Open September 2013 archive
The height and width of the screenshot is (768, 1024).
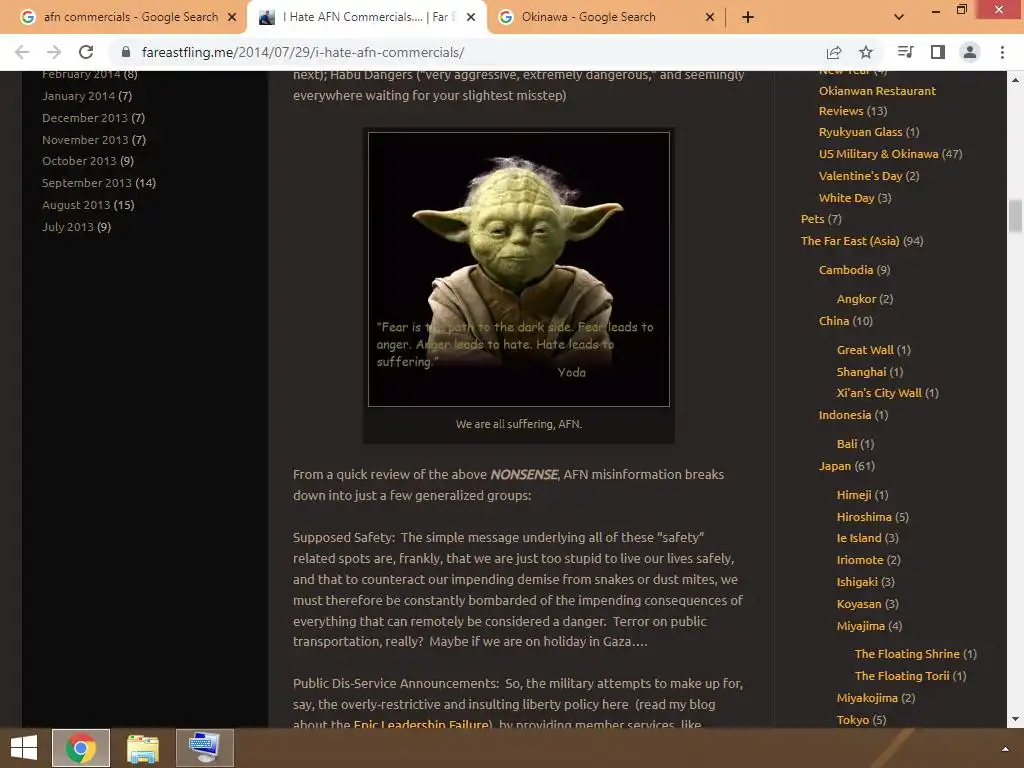click(x=87, y=183)
